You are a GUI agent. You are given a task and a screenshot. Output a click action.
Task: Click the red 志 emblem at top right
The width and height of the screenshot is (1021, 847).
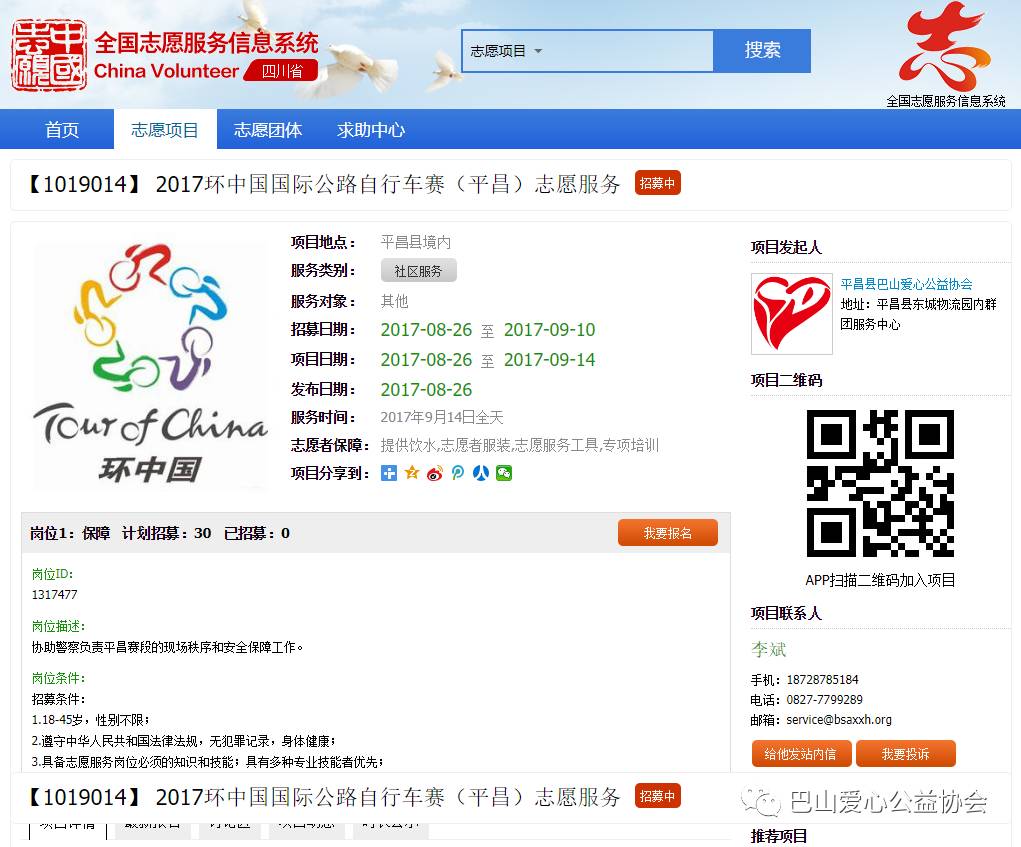click(x=944, y=47)
